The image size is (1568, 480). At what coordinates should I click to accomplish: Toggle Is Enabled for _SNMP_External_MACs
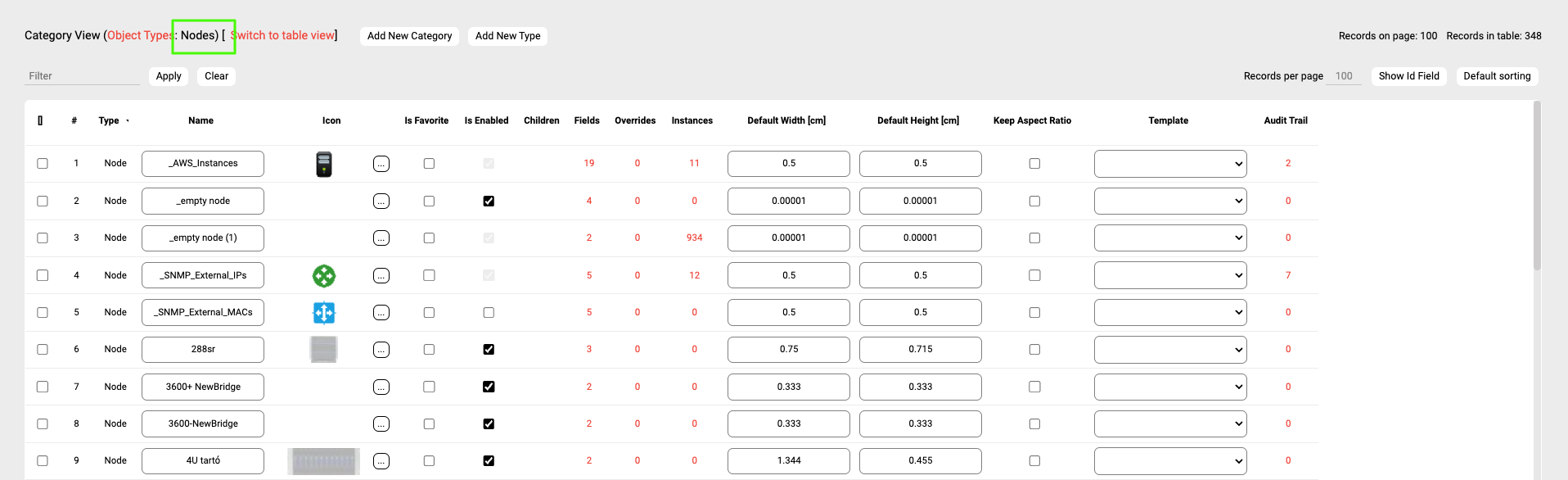coord(489,313)
